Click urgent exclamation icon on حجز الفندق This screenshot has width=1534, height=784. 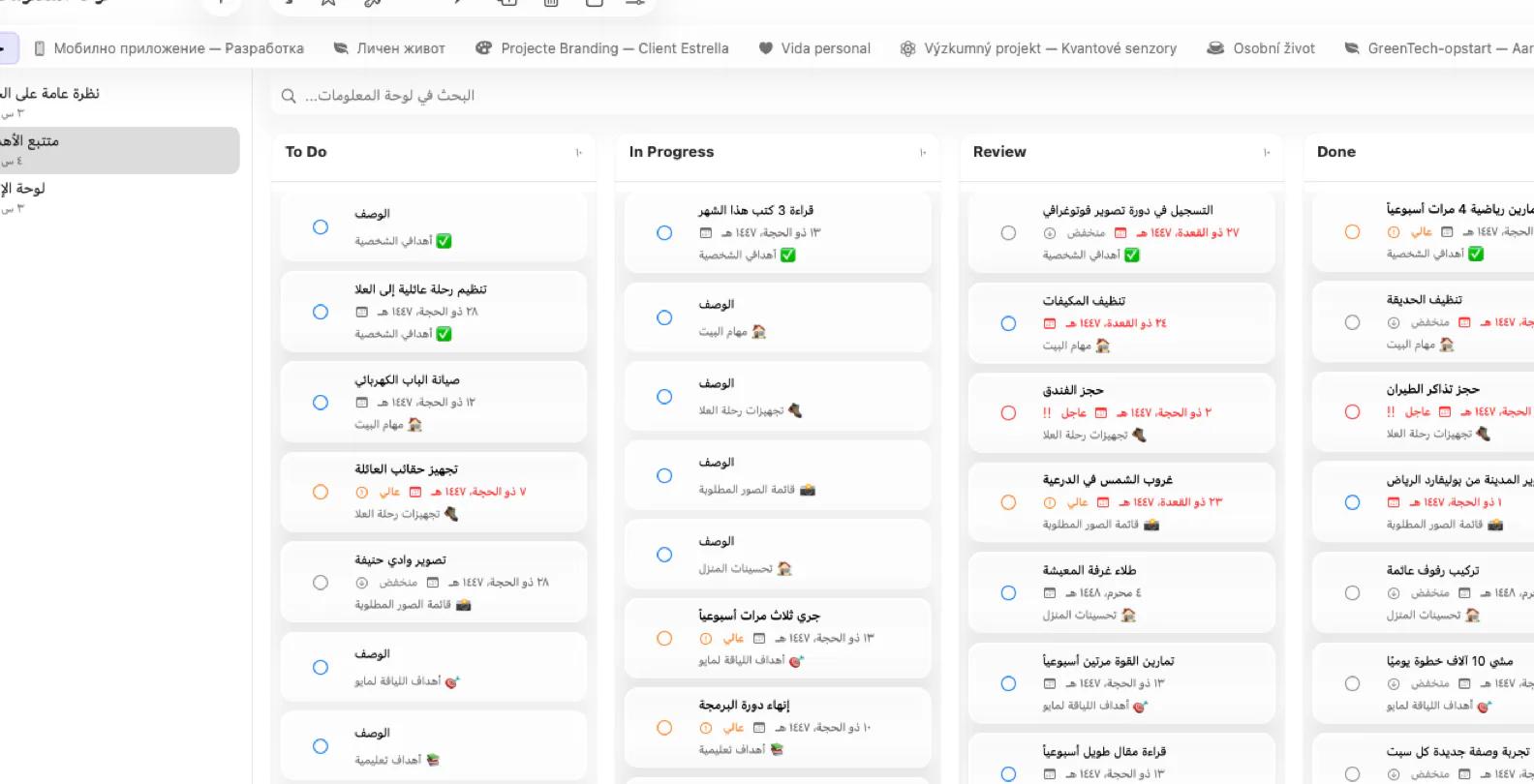click(1047, 413)
